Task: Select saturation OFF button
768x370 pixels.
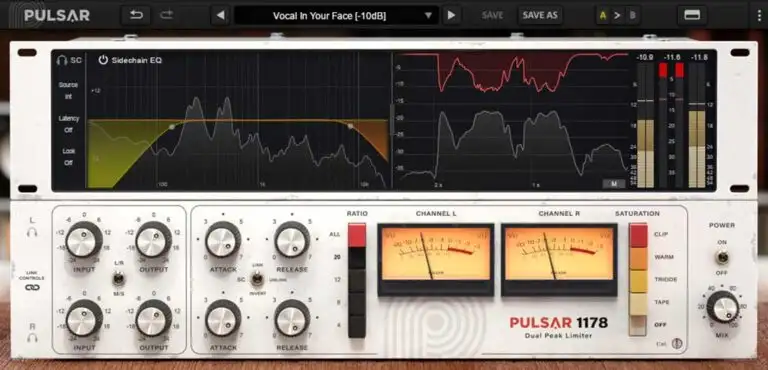Action: pos(638,326)
